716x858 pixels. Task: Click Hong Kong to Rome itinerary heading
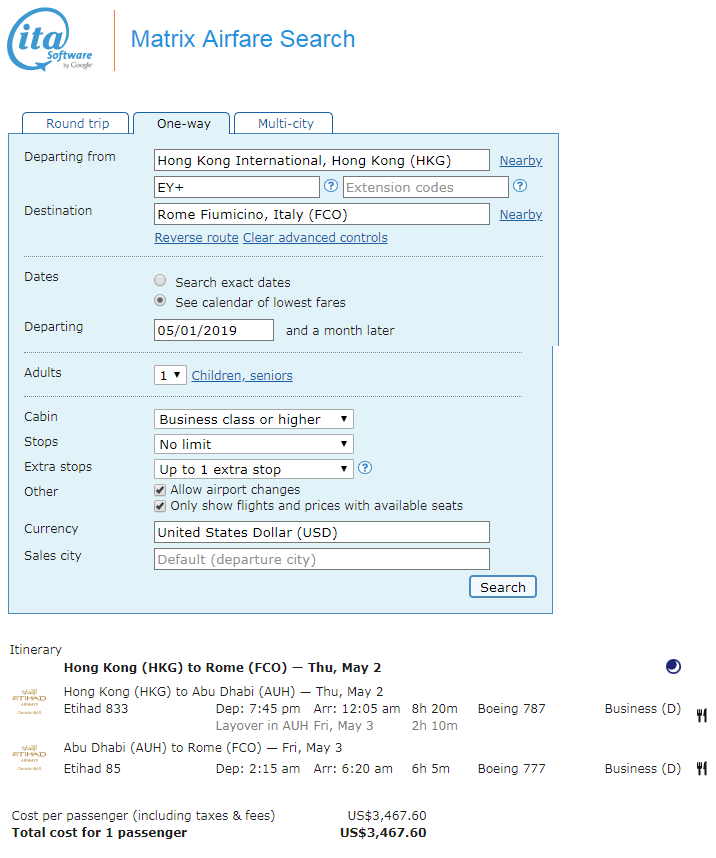point(222,668)
